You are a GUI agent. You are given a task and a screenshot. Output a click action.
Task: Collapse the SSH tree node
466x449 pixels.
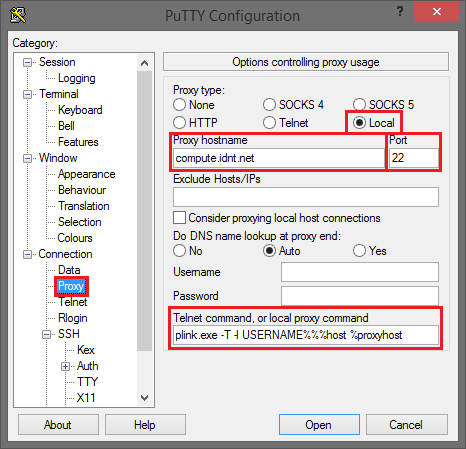pos(46,334)
